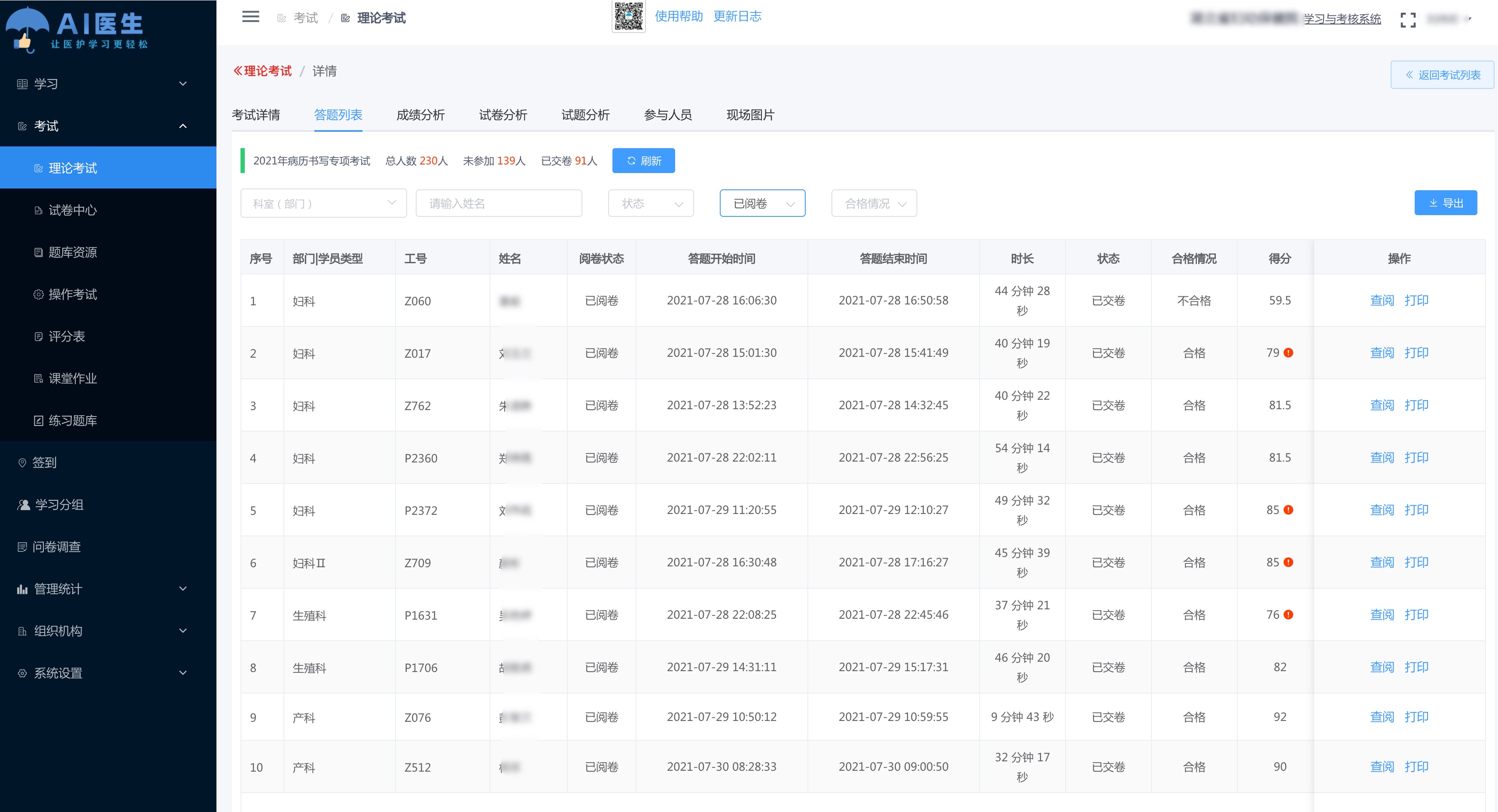Click 查阅 for the Z512 row
This screenshot has width=1498, height=812.
1382,766
